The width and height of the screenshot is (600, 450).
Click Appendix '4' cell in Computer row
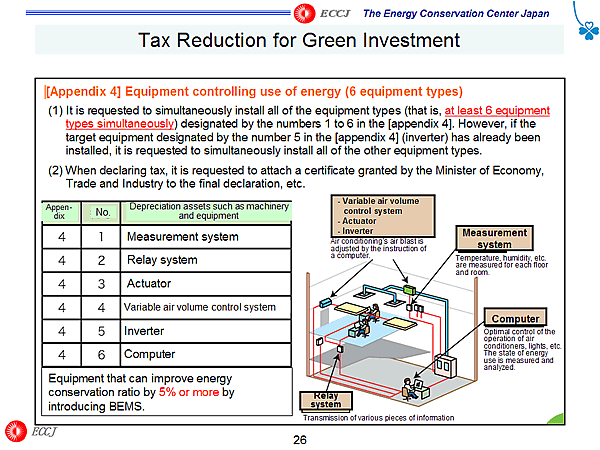coord(62,355)
